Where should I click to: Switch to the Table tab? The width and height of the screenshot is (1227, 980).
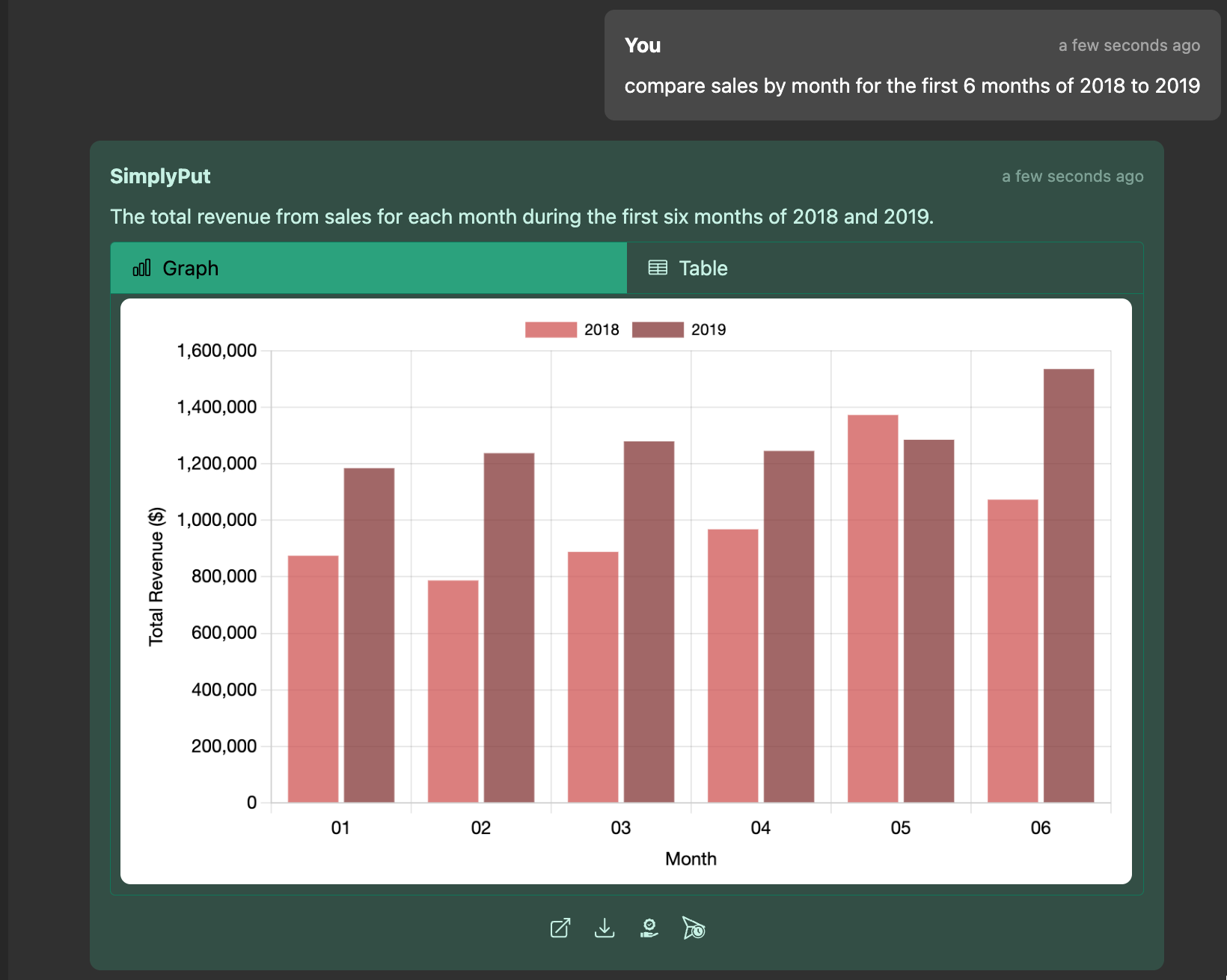pyautogui.click(x=885, y=268)
